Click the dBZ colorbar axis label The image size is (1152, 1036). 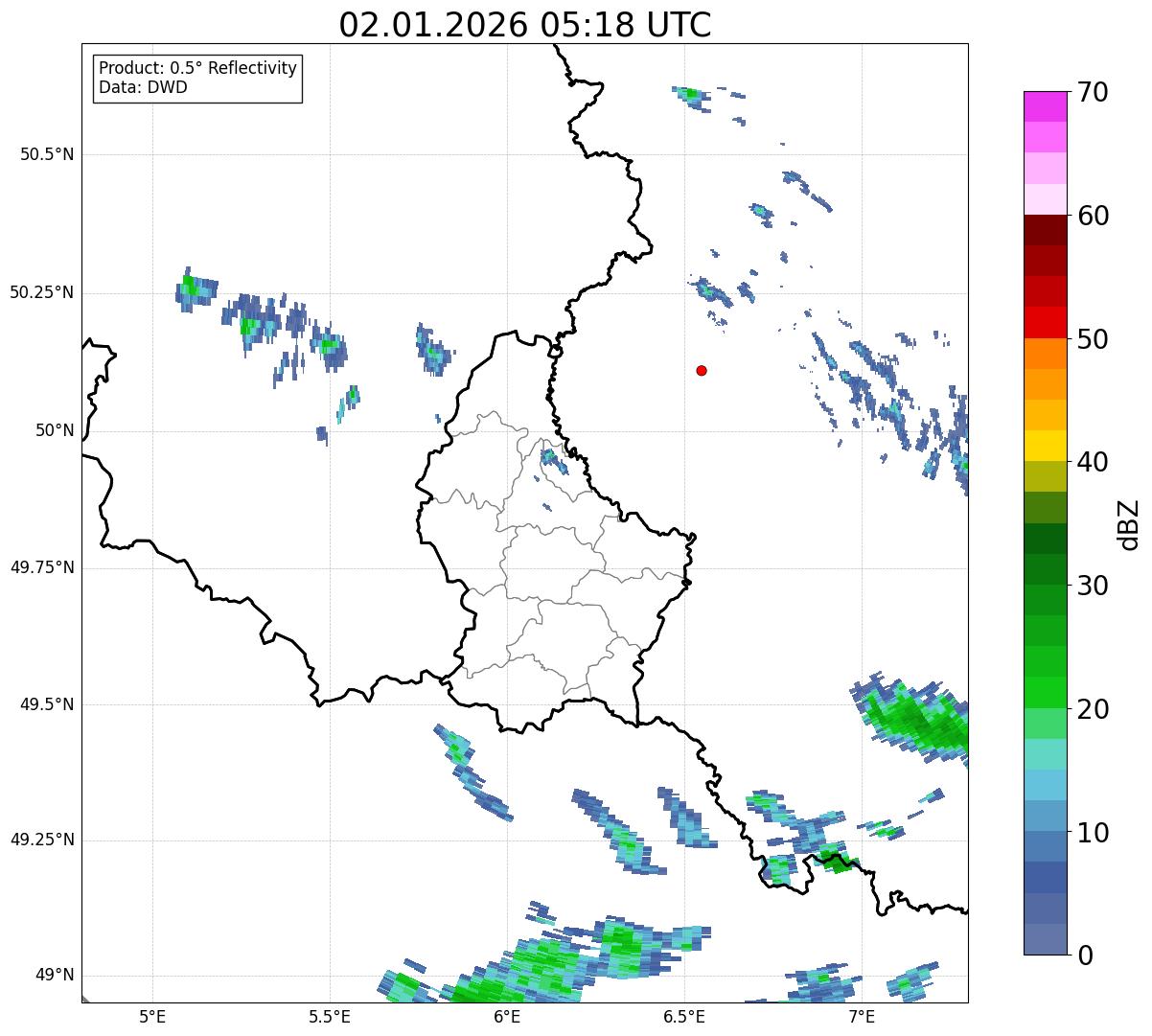coord(1129,523)
